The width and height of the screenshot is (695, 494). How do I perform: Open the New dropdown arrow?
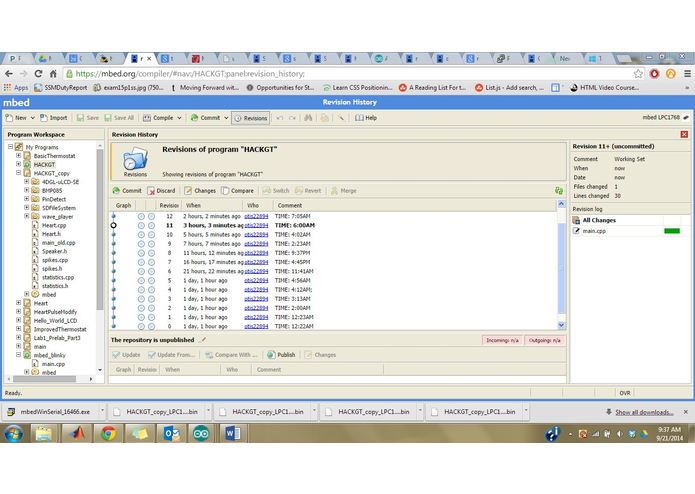(x=32, y=118)
